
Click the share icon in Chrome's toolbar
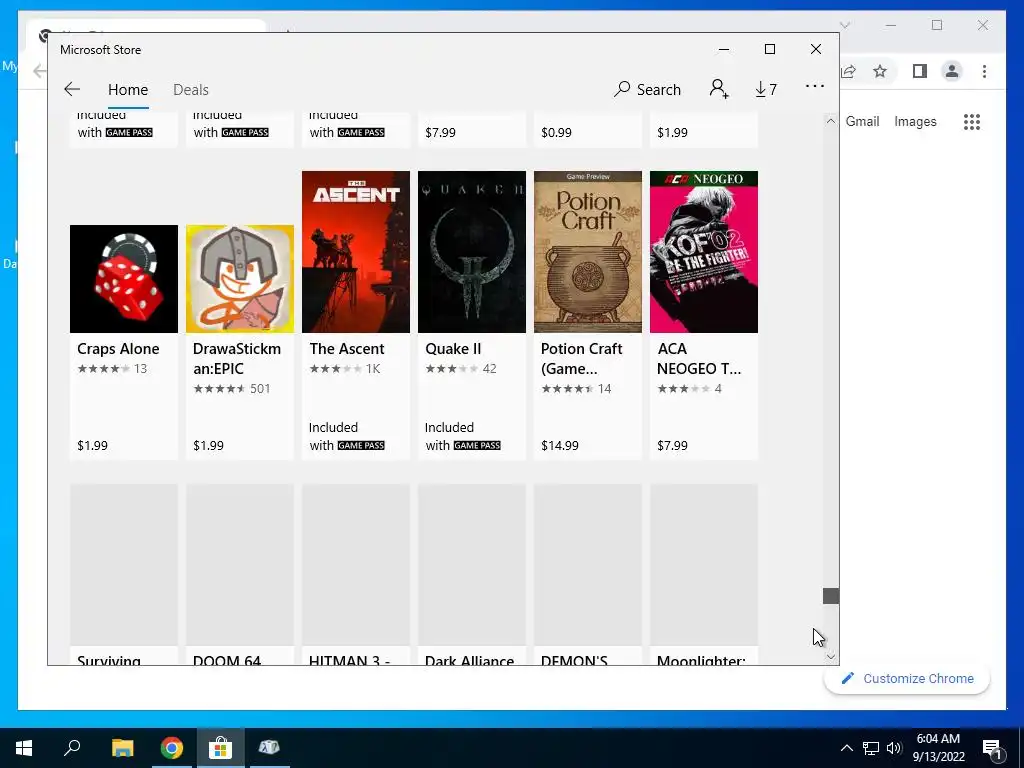[848, 71]
